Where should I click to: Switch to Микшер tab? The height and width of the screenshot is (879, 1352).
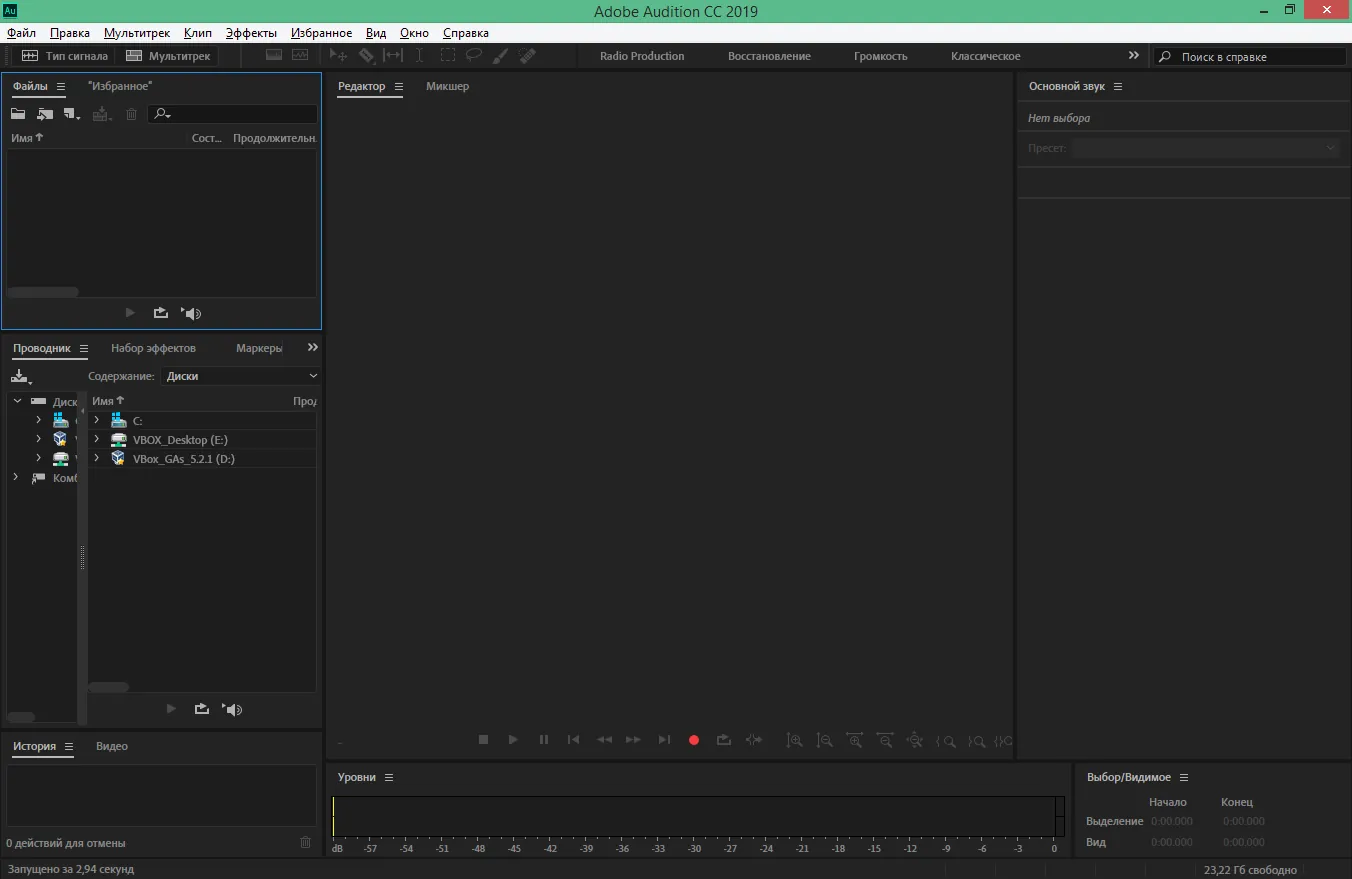coord(447,86)
